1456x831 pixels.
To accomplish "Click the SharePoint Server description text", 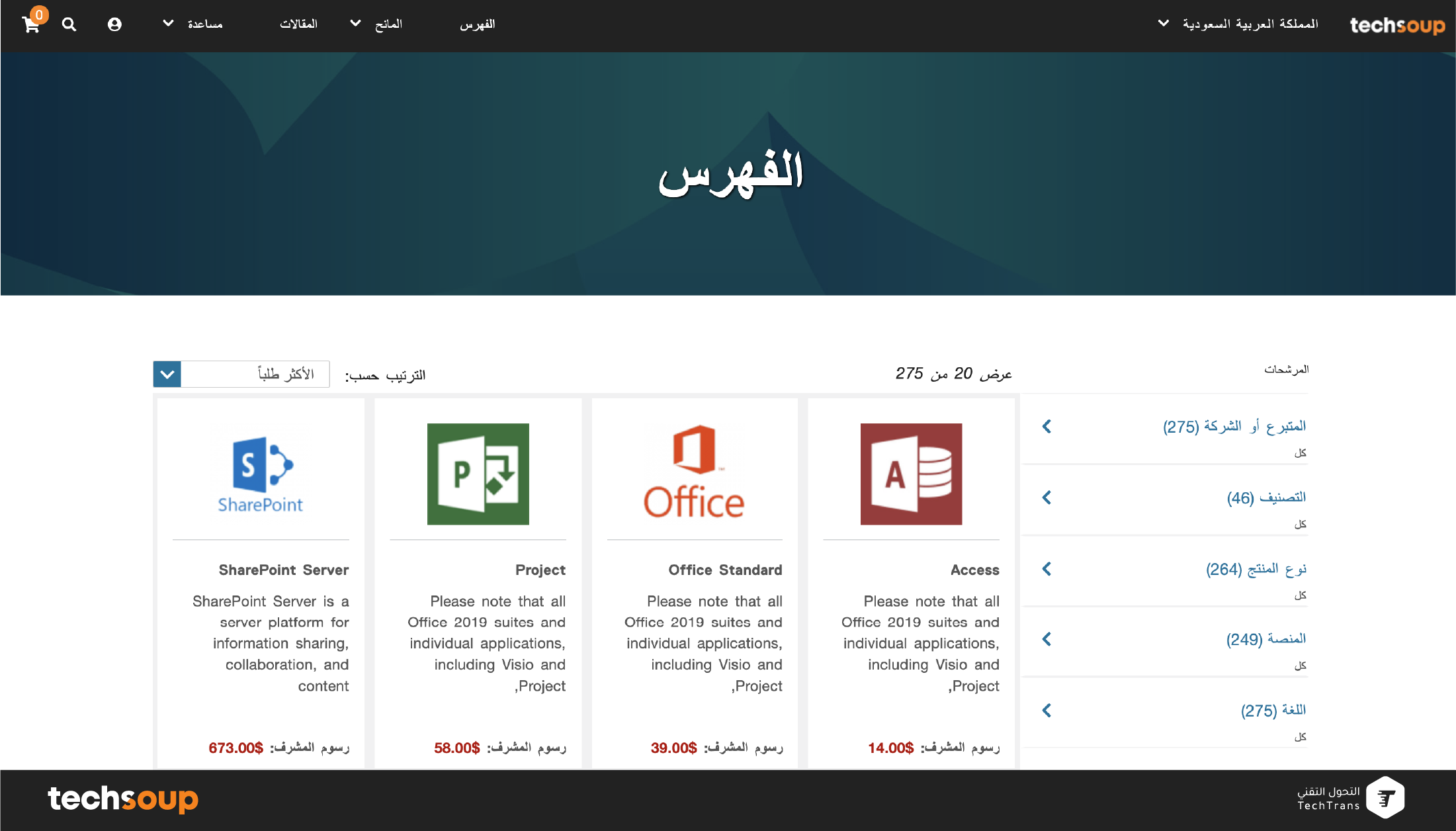I will 271,644.
